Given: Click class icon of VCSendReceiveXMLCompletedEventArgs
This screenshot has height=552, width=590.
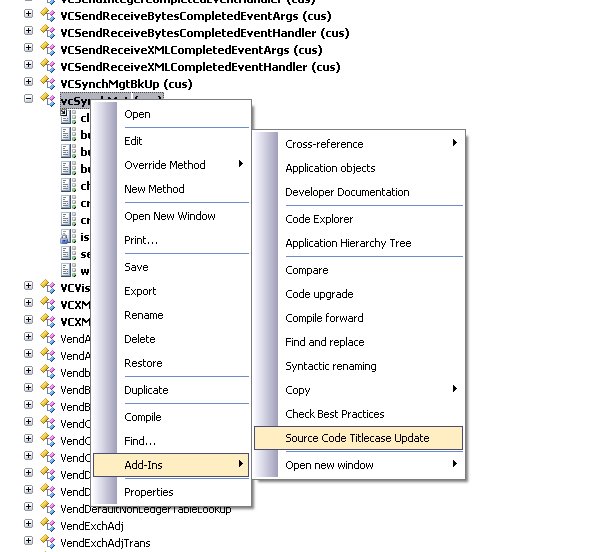Looking at the screenshot, I should [48, 49].
